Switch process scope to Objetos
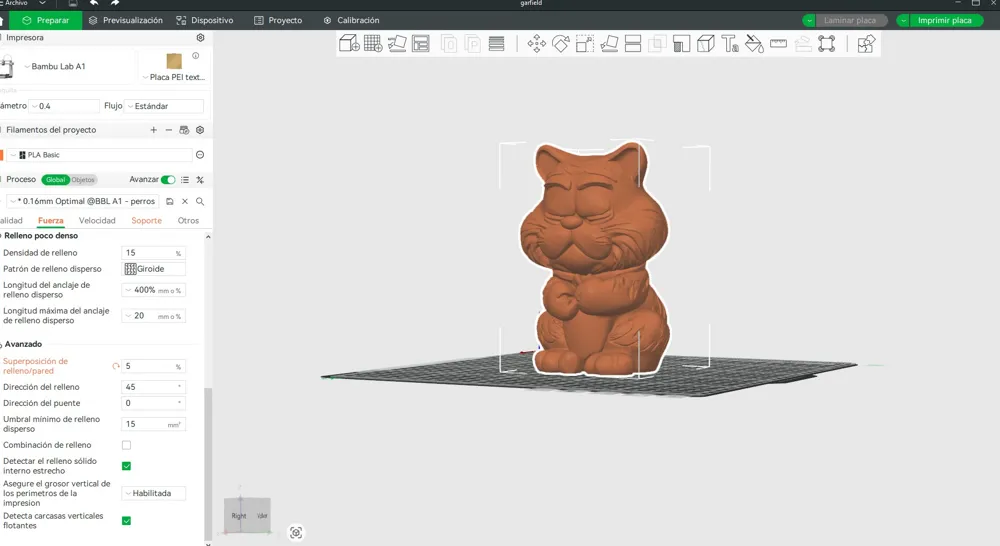 pyautogui.click(x=83, y=180)
